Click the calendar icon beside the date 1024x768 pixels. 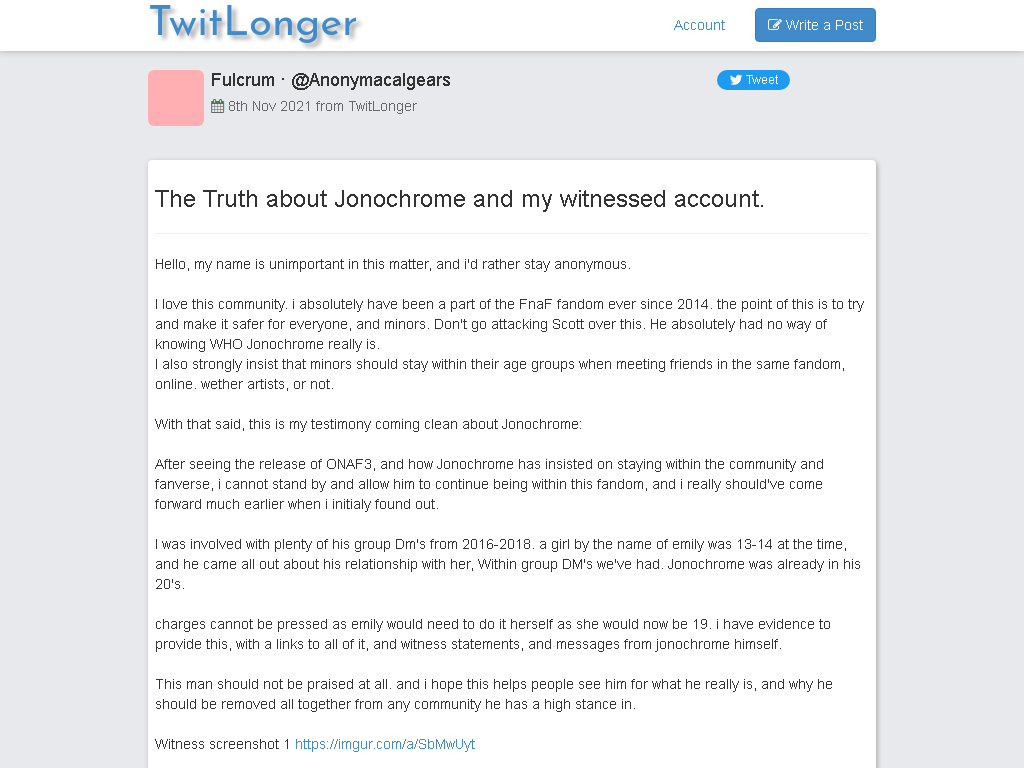pos(217,106)
